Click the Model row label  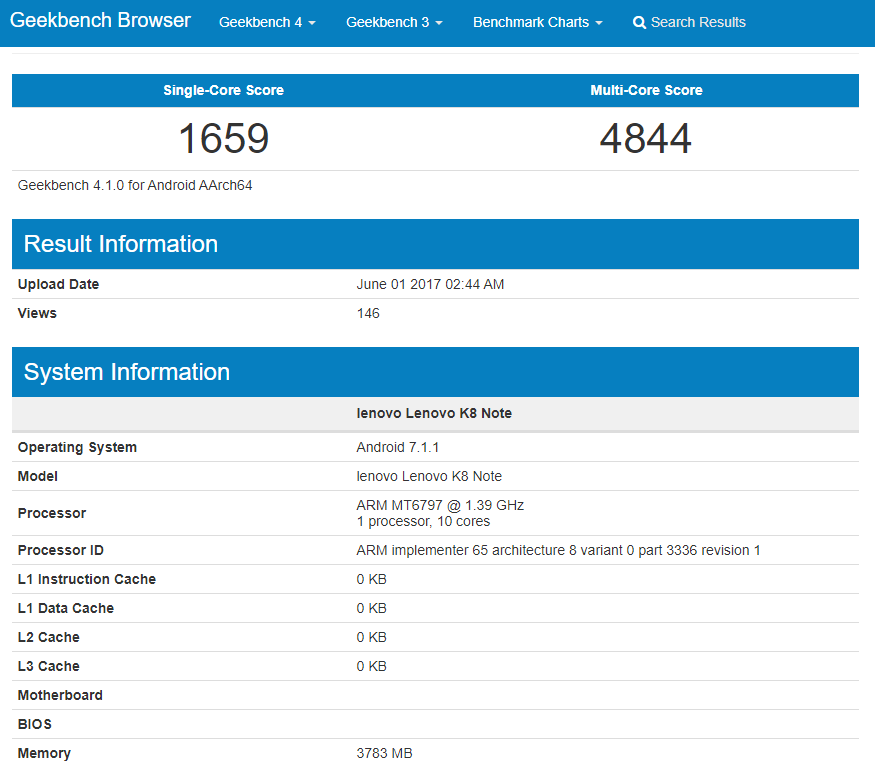pyautogui.click(x=38, y=476)
